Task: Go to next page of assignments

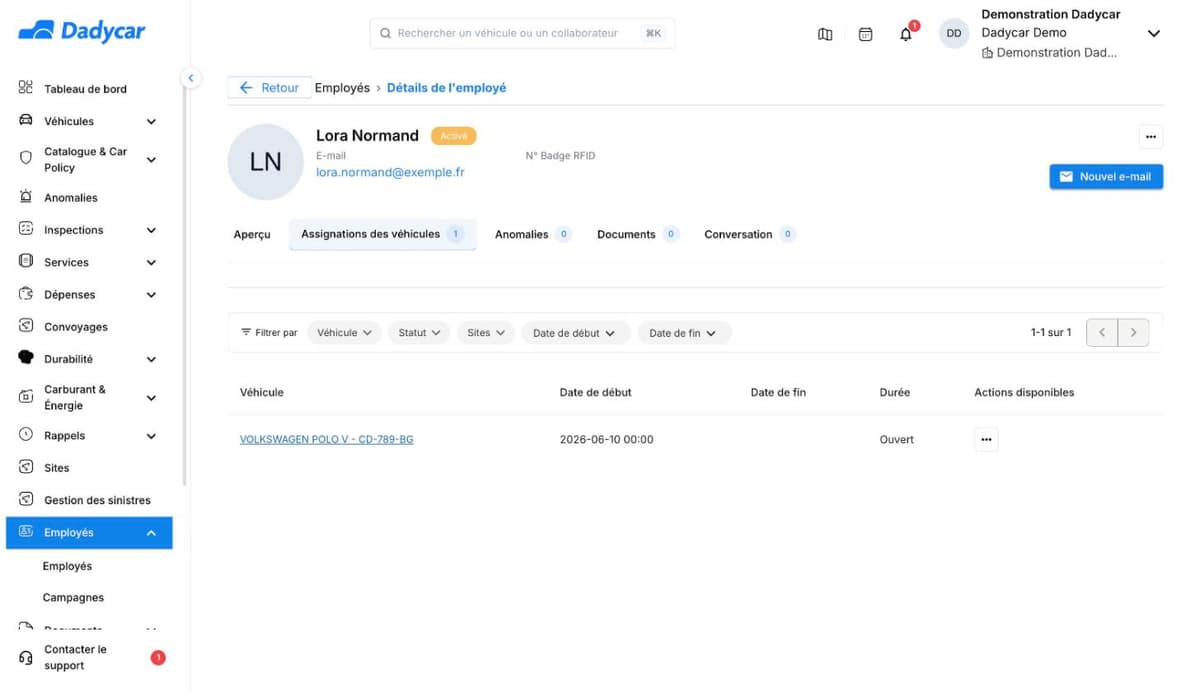Action: coord(1133,333)
